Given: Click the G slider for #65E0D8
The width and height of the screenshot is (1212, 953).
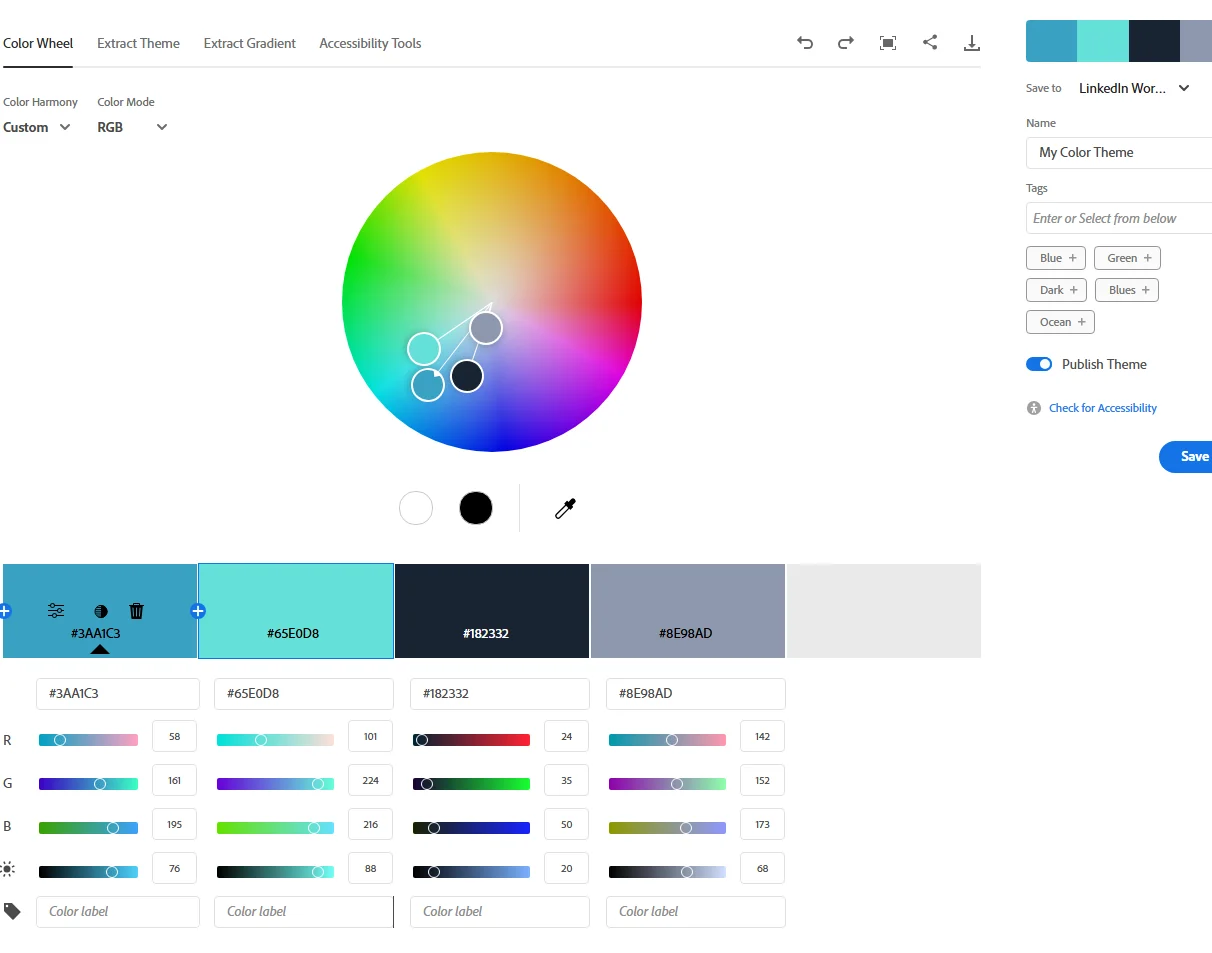Looking at the screenshot, I should 275,784.
